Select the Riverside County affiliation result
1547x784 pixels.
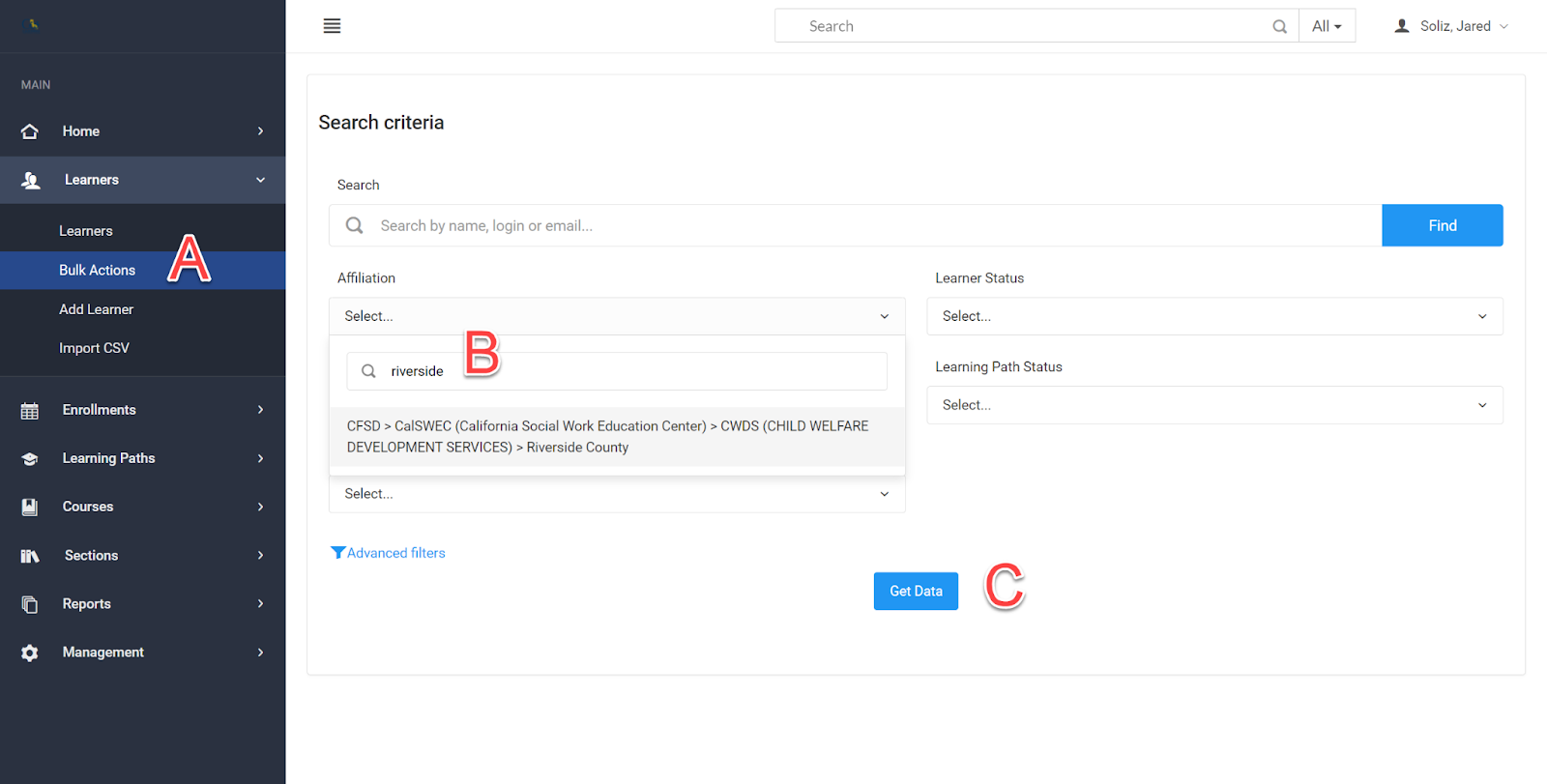coord(617,437)
